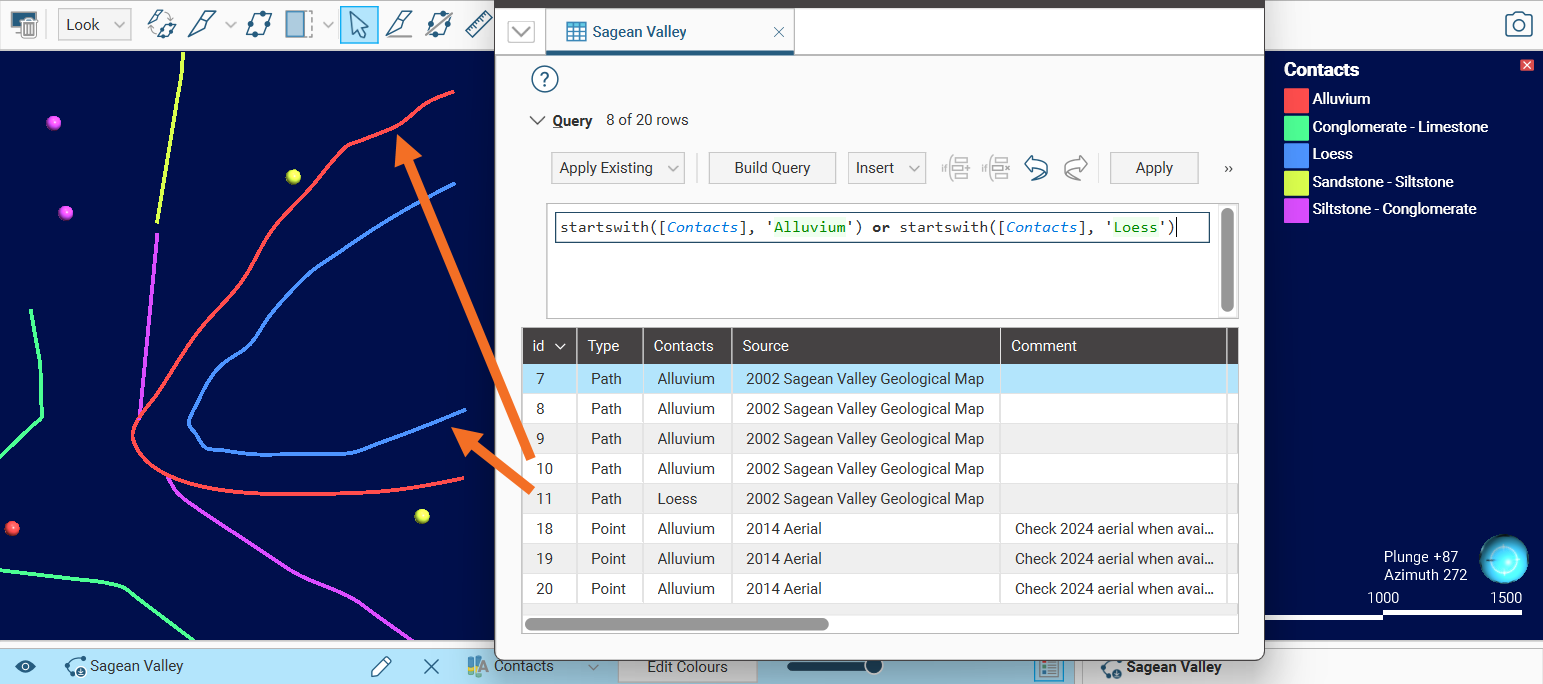The width and height of the screenshot is (1543, 684).
Task: Open the Insert dropdown menu
Action: click(x=887, y=168)
